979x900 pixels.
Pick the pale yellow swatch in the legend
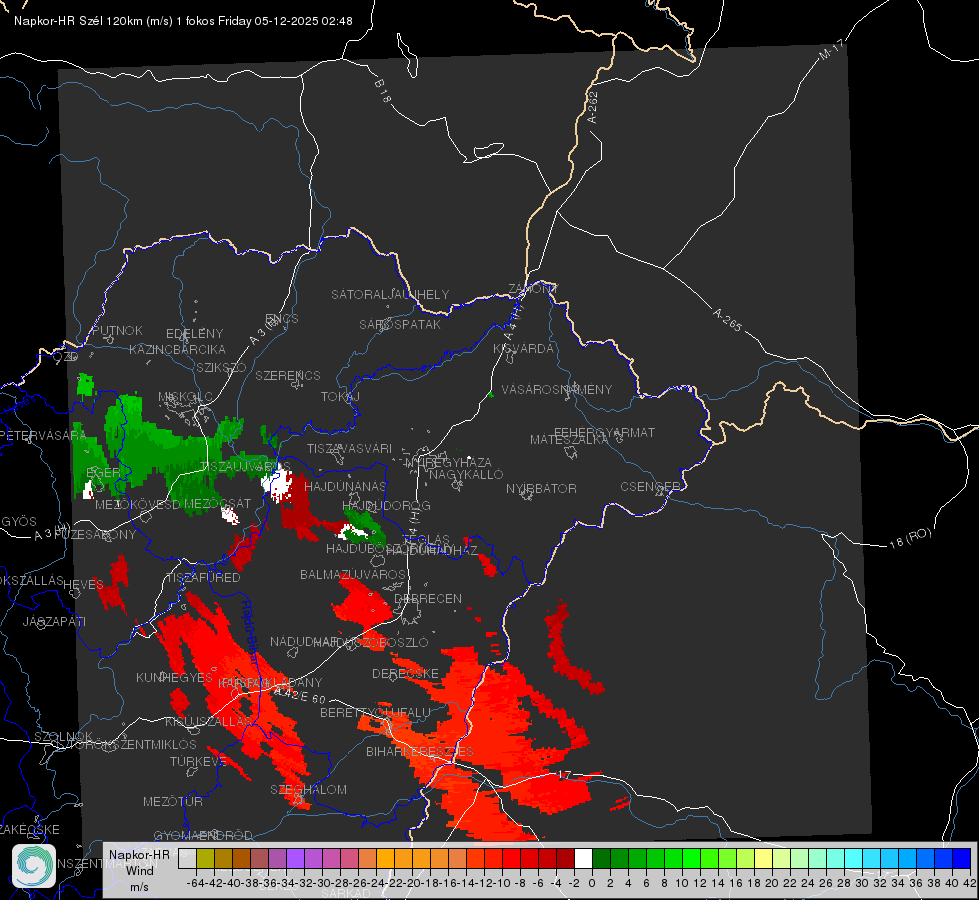pyautogui.click(x=763, y=858)
